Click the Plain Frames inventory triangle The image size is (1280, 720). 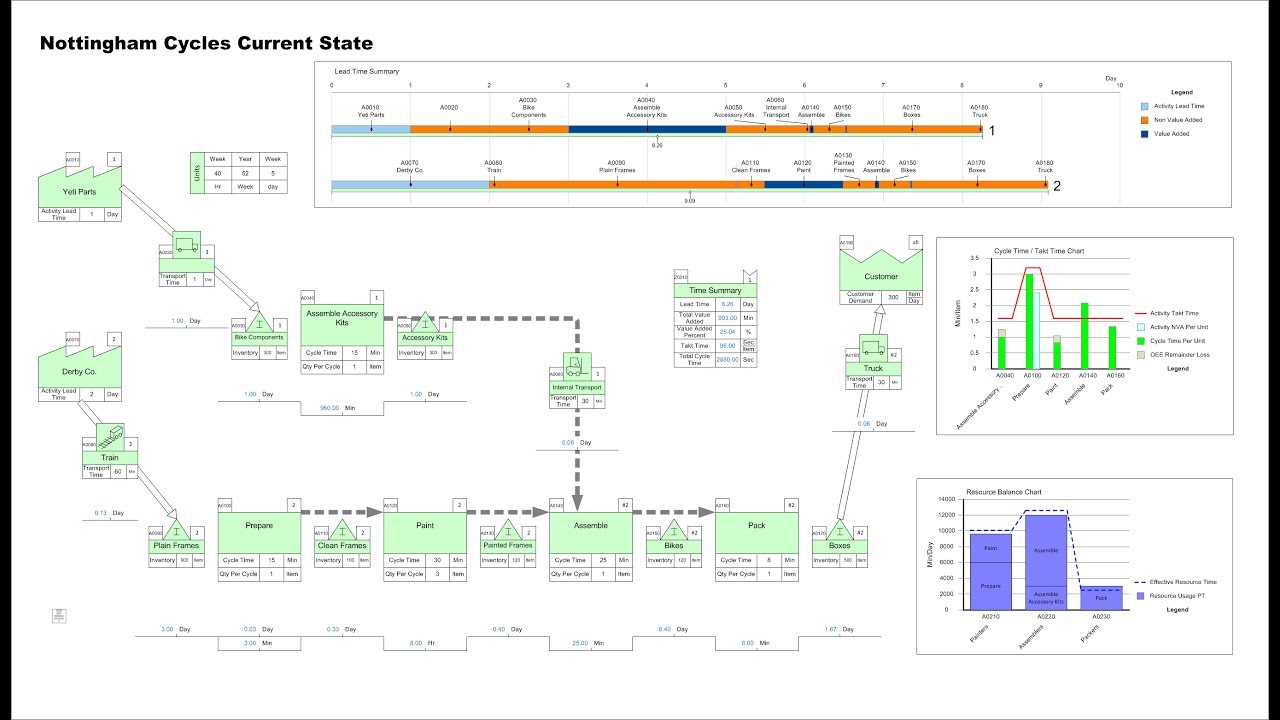[176, 530]
